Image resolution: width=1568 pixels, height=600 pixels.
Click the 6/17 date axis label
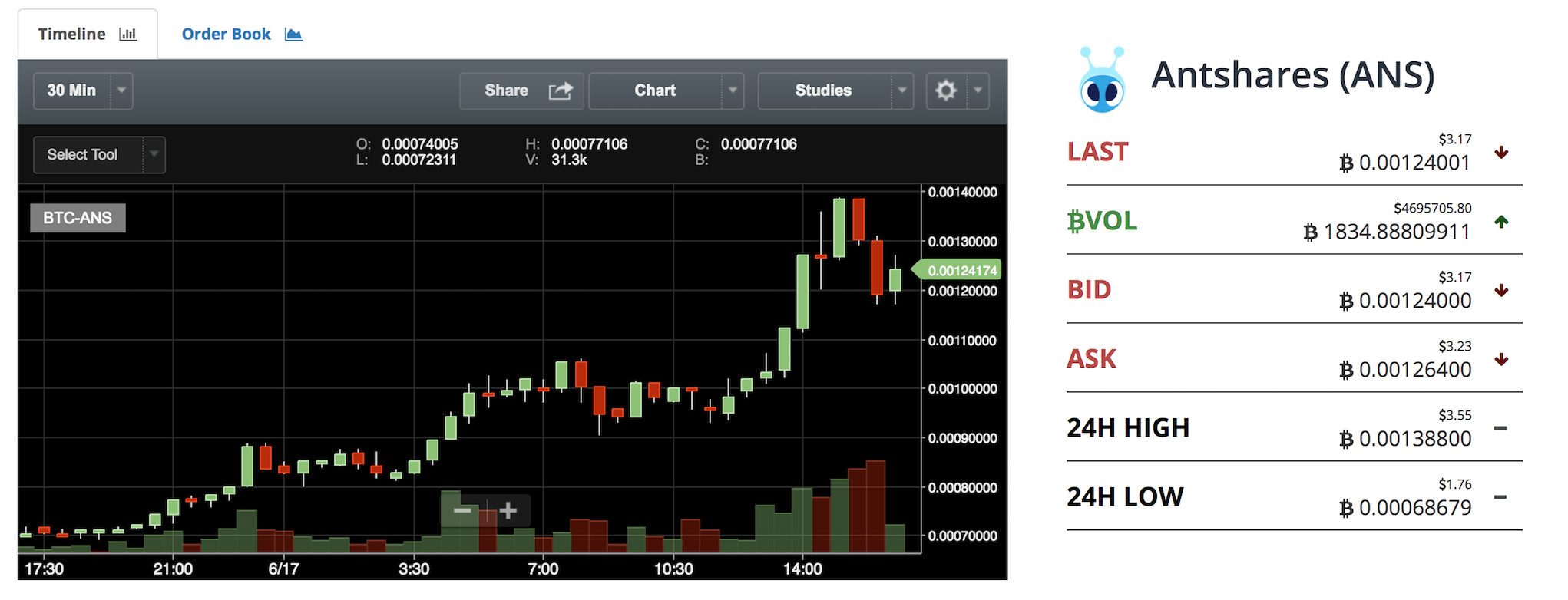pyautogui.click(x=283, y=569)
